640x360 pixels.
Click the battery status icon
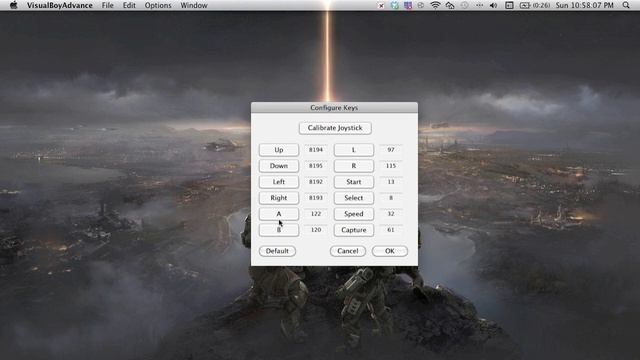pyautogui.click(x=535, y=5)
